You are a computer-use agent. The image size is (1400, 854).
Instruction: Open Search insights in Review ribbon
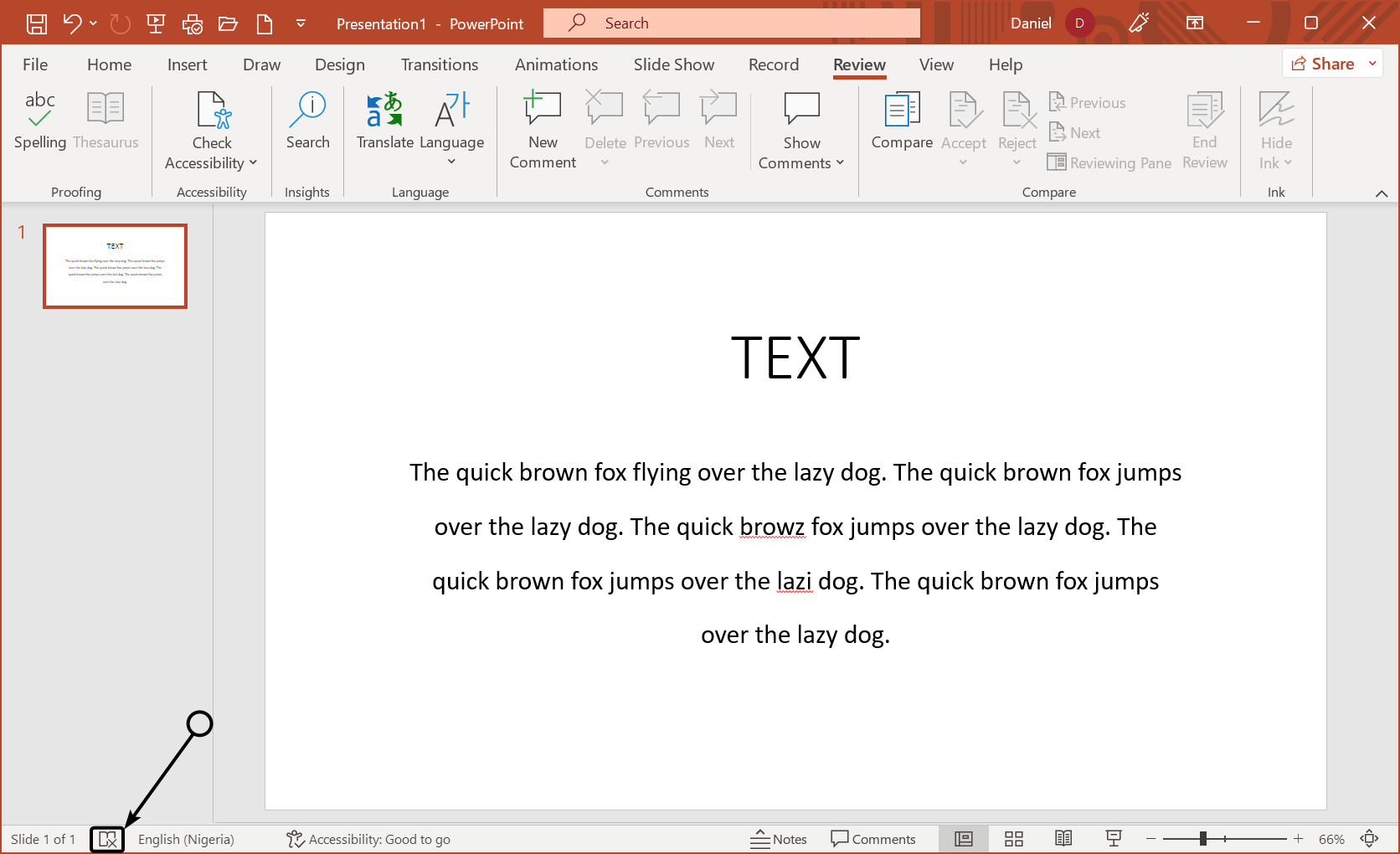coord(307,121)
